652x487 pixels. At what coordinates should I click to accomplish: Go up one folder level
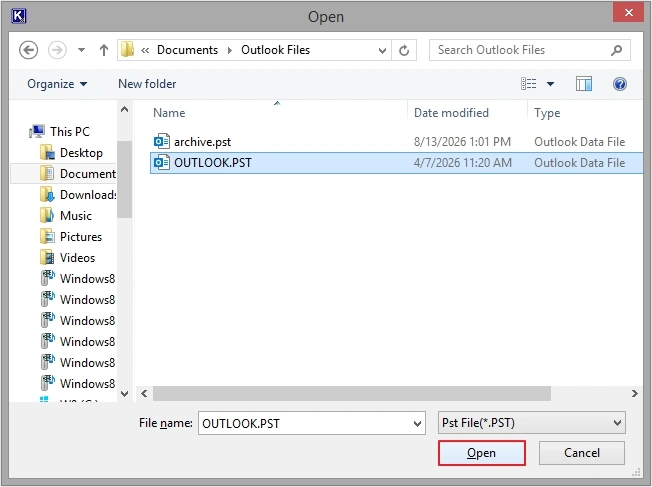pyautogui.click(x=104, y=50)
